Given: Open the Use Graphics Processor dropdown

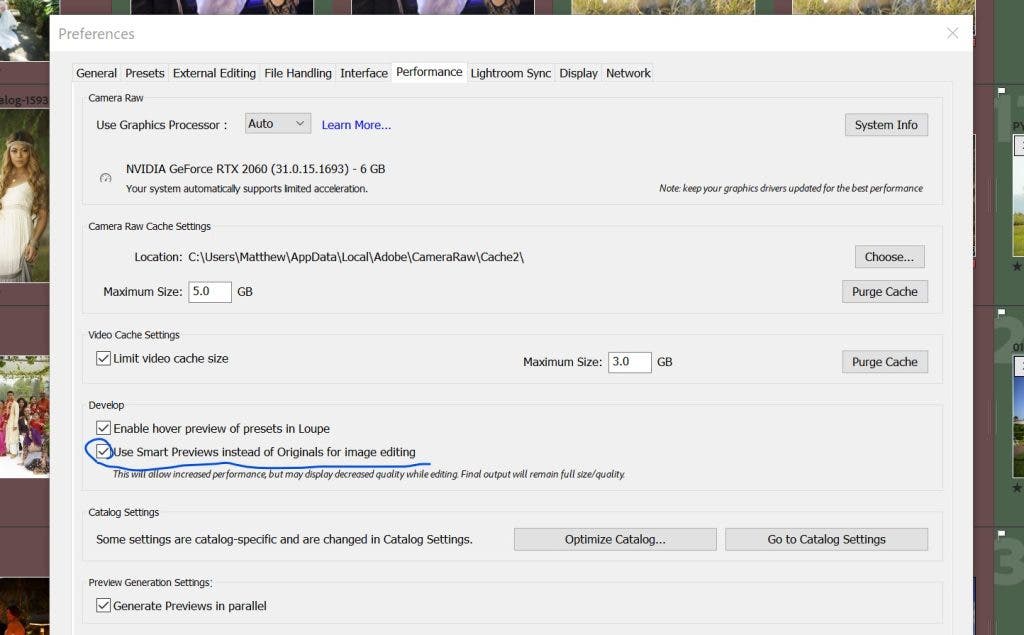Looking at the screenshot, I should [x=277, y=124].
